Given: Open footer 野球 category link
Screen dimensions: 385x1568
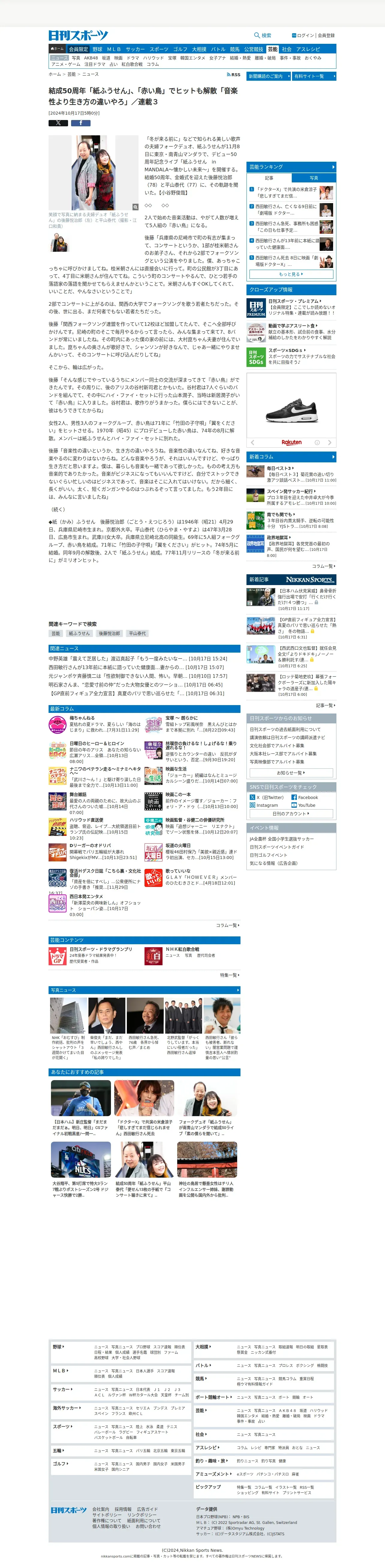Looking at the screenshot, I should click(58, 1347).
